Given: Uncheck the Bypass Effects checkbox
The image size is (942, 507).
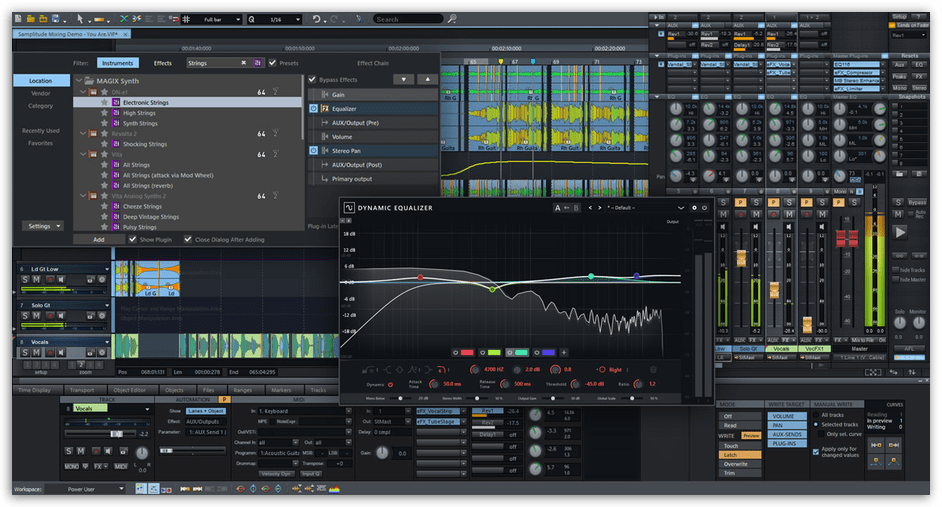Looking at the screenshot, I should tap(313, 79).
